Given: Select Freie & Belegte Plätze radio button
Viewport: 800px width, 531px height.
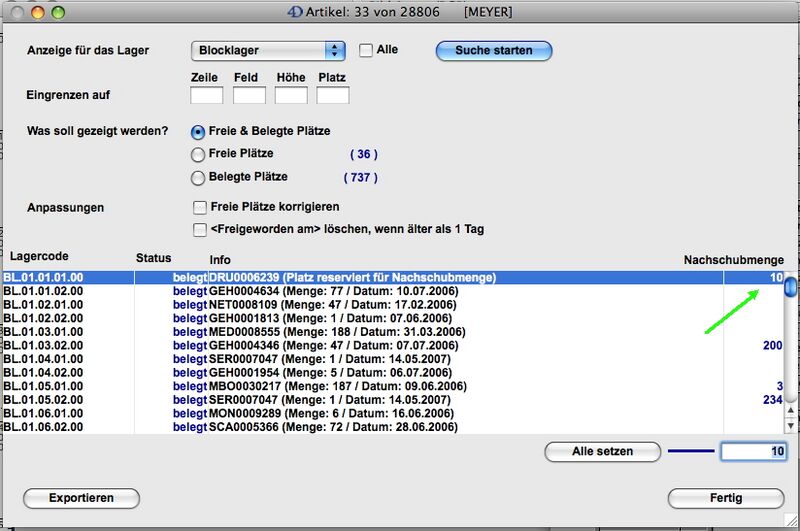Looking at the screenshot, I should pyautogui.click(x=198, y=132).
